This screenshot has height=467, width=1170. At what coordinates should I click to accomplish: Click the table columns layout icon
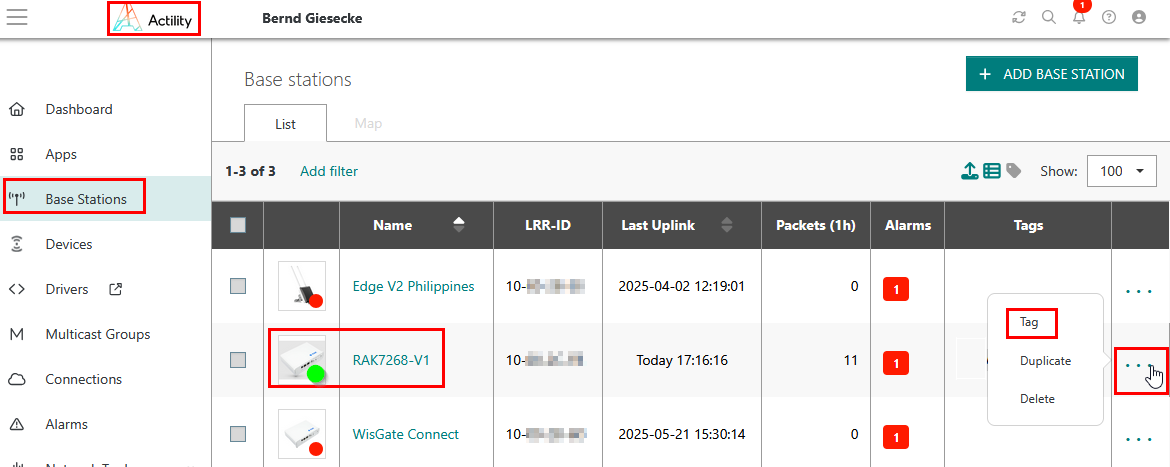(x=991, y=172)
